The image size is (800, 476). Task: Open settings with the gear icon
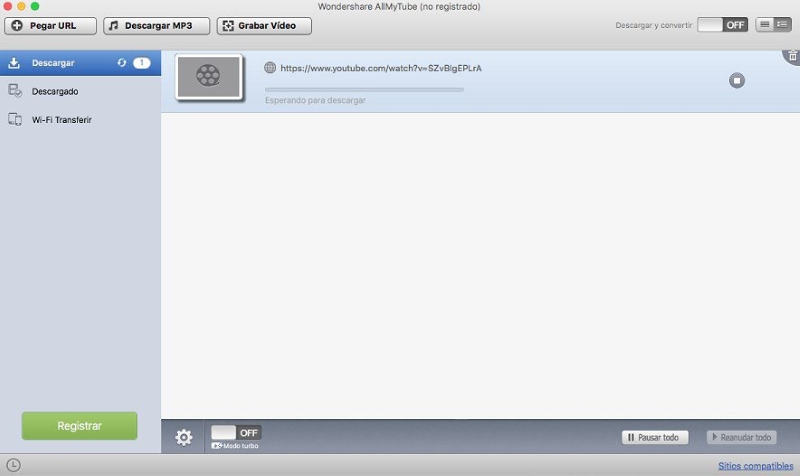[184, 437]
